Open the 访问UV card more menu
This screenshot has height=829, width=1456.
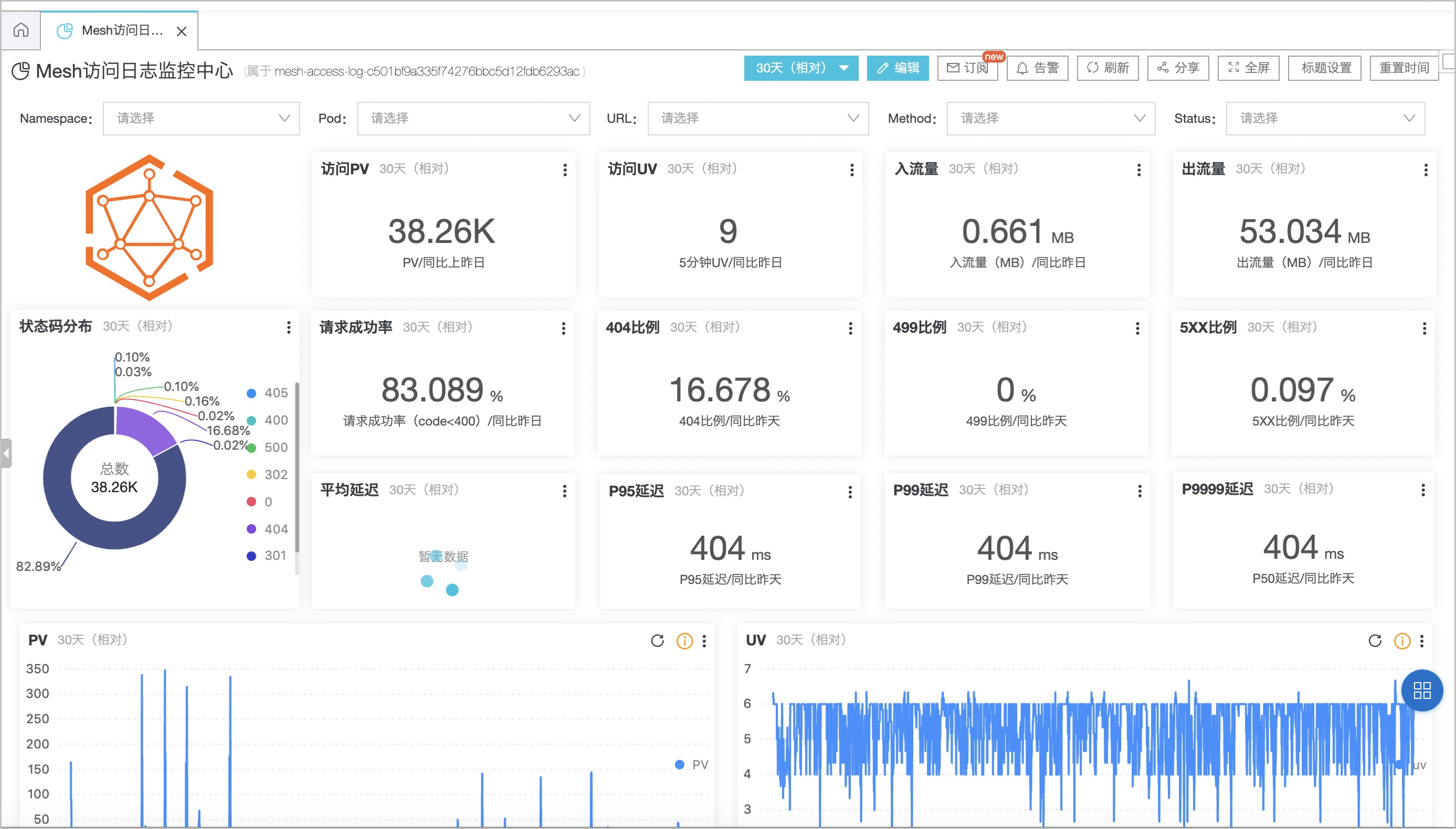(852, 169)
